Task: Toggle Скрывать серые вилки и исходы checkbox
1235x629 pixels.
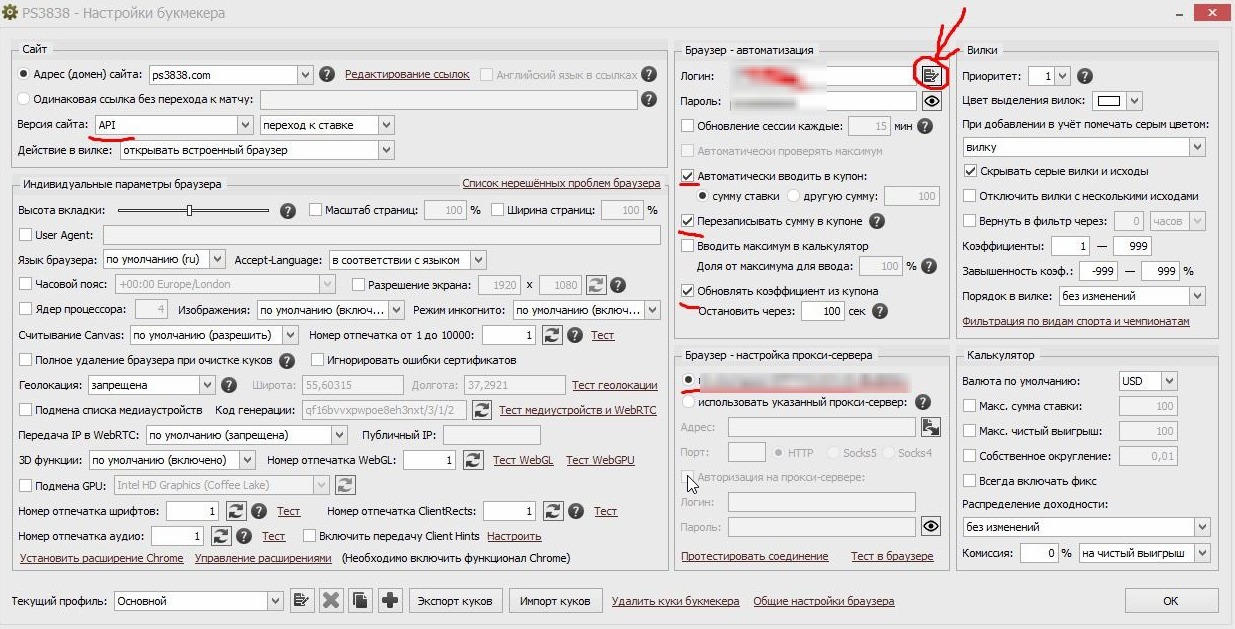Action: pos(969,171)
